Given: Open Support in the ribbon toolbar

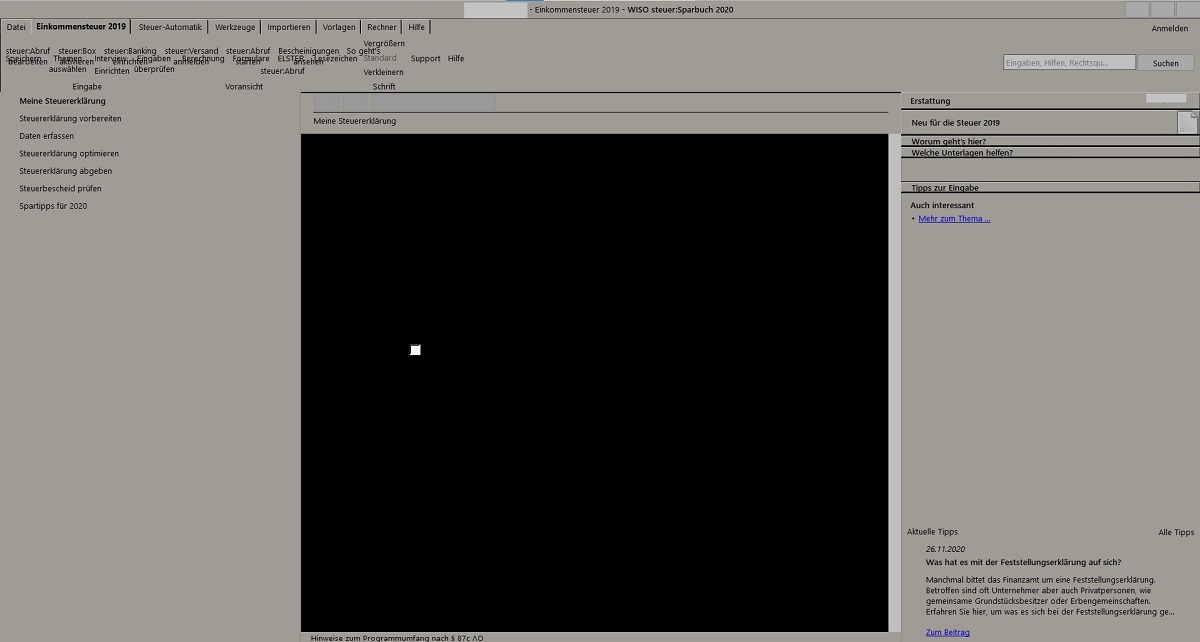Looking at the screenshot, I should 425,58.
